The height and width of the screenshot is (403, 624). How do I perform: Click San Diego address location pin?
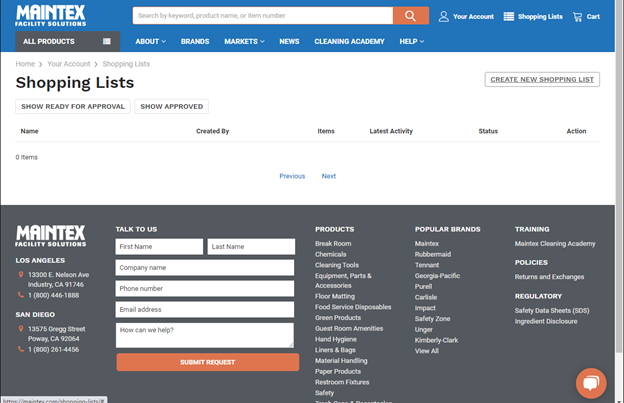21,329
